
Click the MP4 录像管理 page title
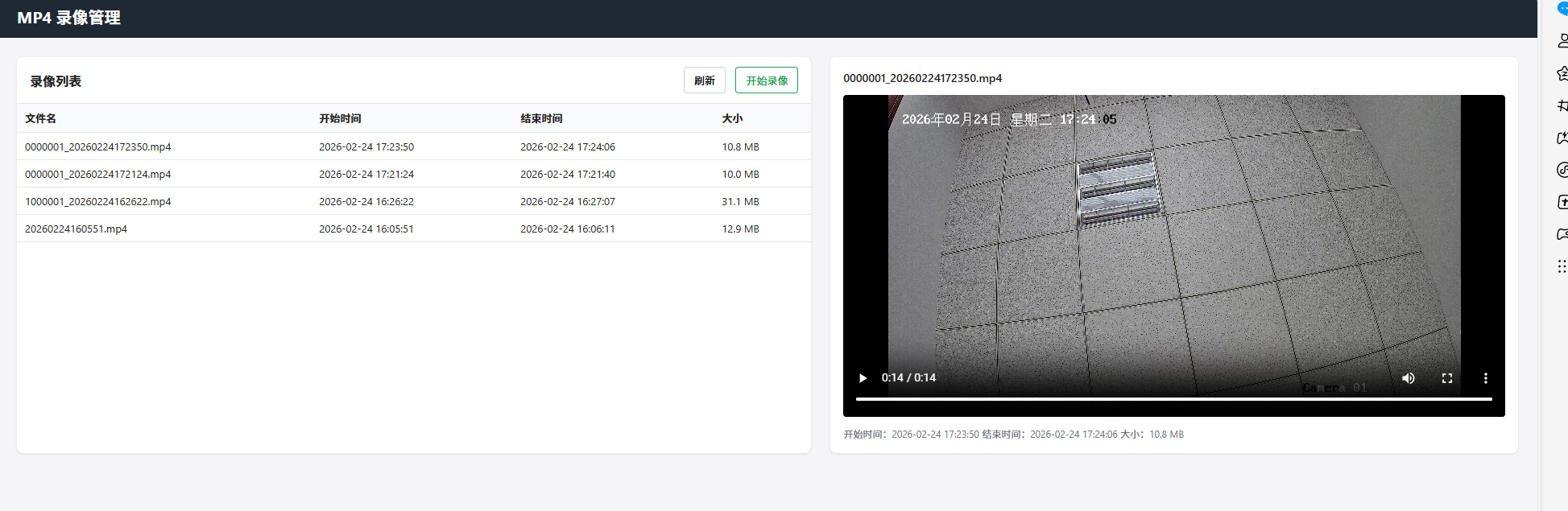click(68, 18)
